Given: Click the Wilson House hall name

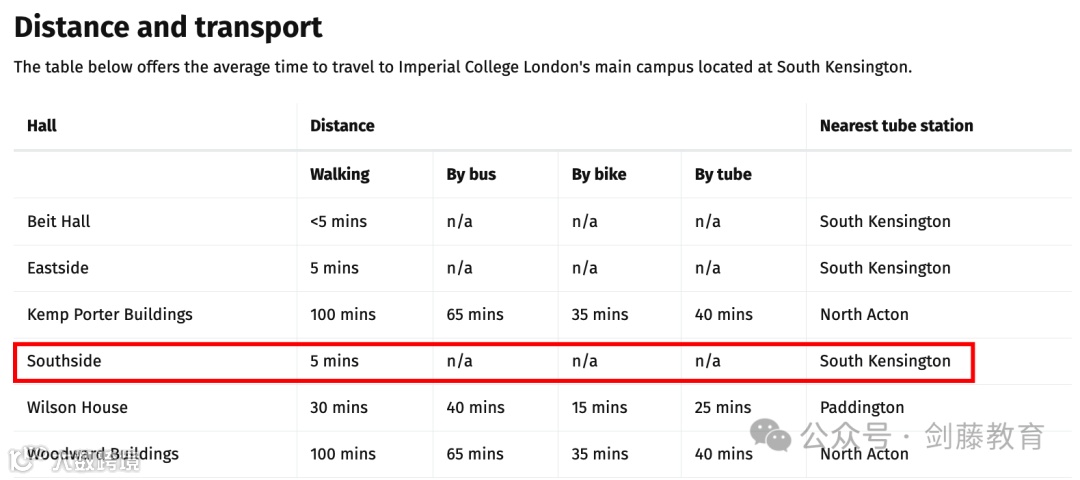Looking at the screenshot, I should click(x=78, y=407).
